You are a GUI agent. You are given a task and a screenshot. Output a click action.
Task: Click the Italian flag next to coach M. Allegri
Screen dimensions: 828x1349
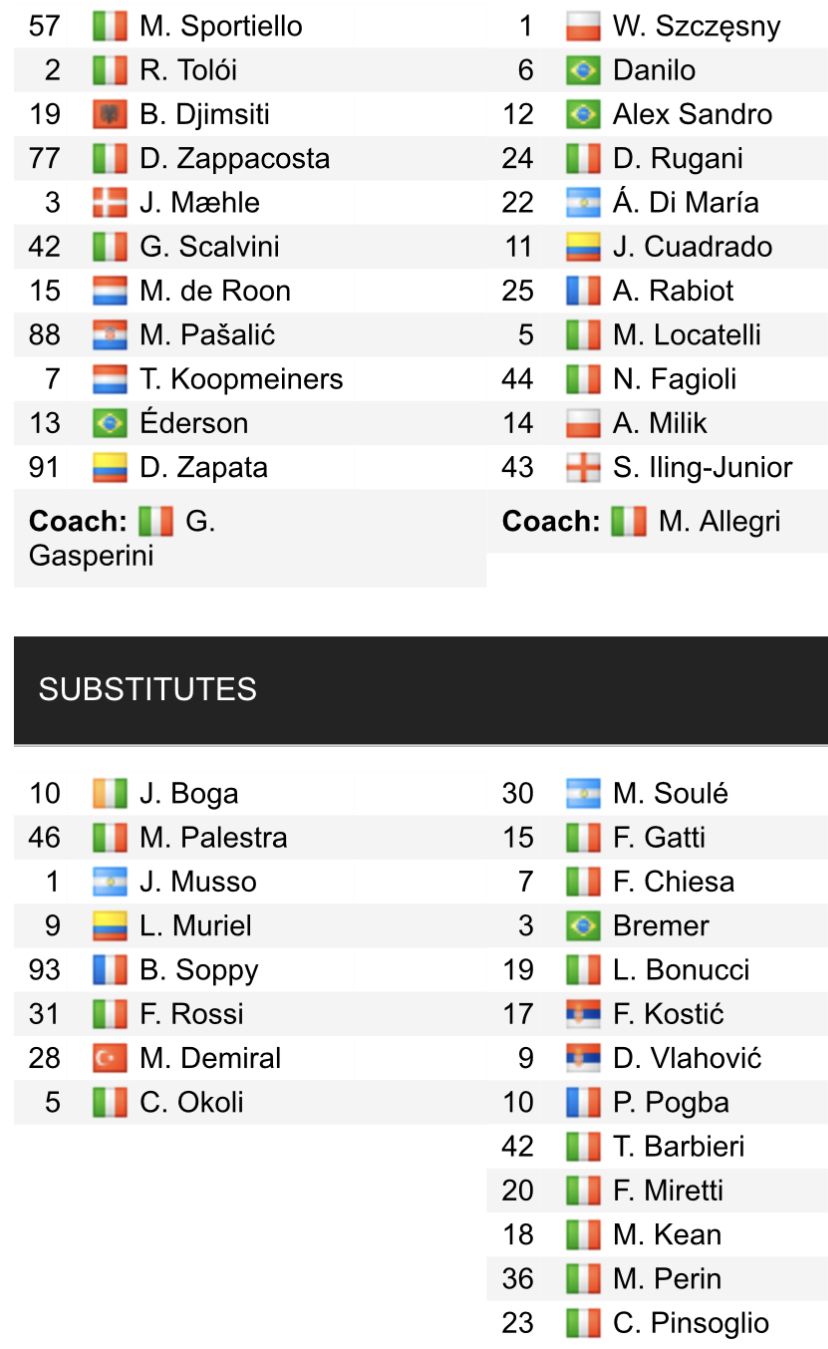click(x=628, y=521)
